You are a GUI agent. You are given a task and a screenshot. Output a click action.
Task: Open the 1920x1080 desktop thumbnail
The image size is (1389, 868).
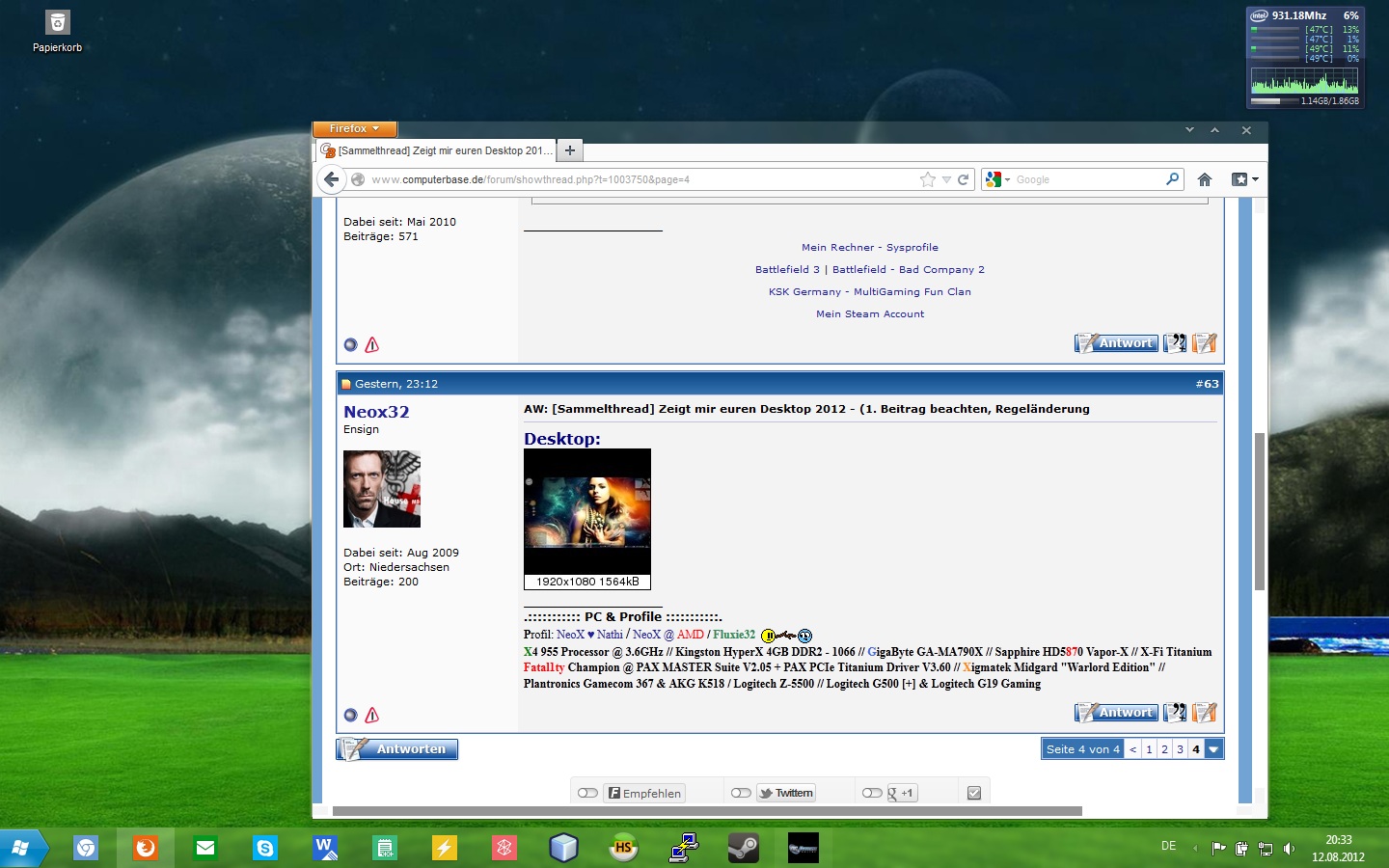[x=587, y=519]
